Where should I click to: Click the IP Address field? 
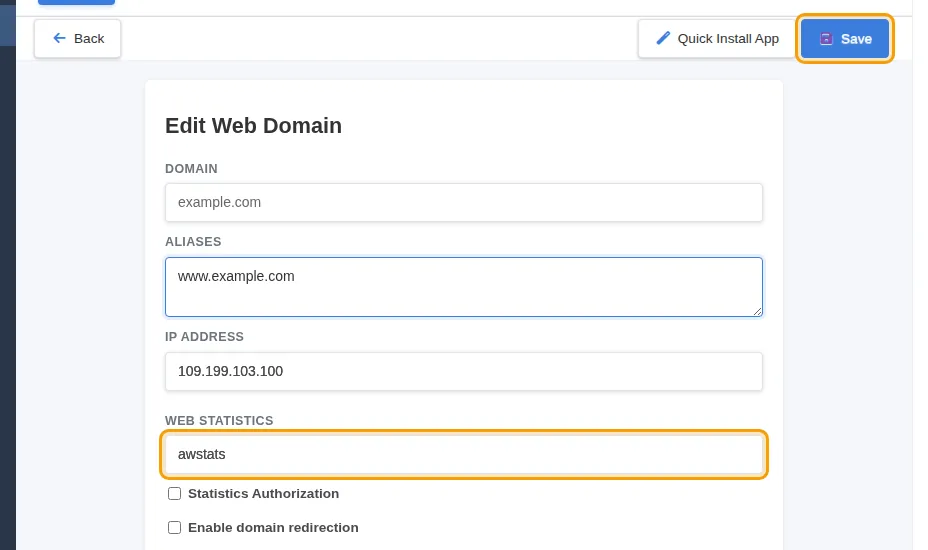(x=463, y=371)
